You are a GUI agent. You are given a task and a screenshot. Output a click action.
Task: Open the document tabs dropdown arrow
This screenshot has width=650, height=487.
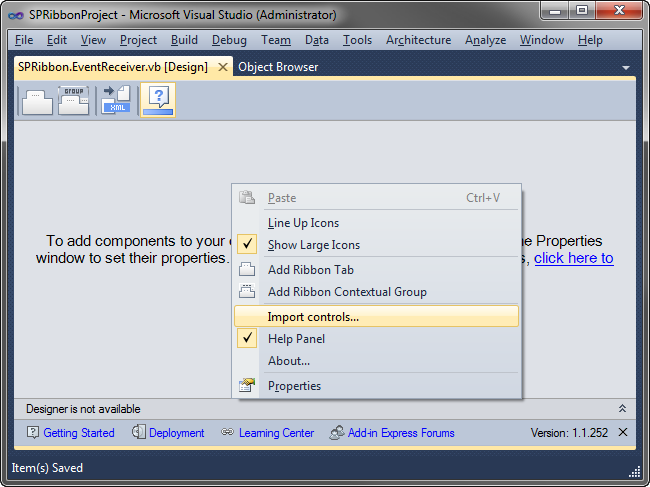(x=626, y=68)
